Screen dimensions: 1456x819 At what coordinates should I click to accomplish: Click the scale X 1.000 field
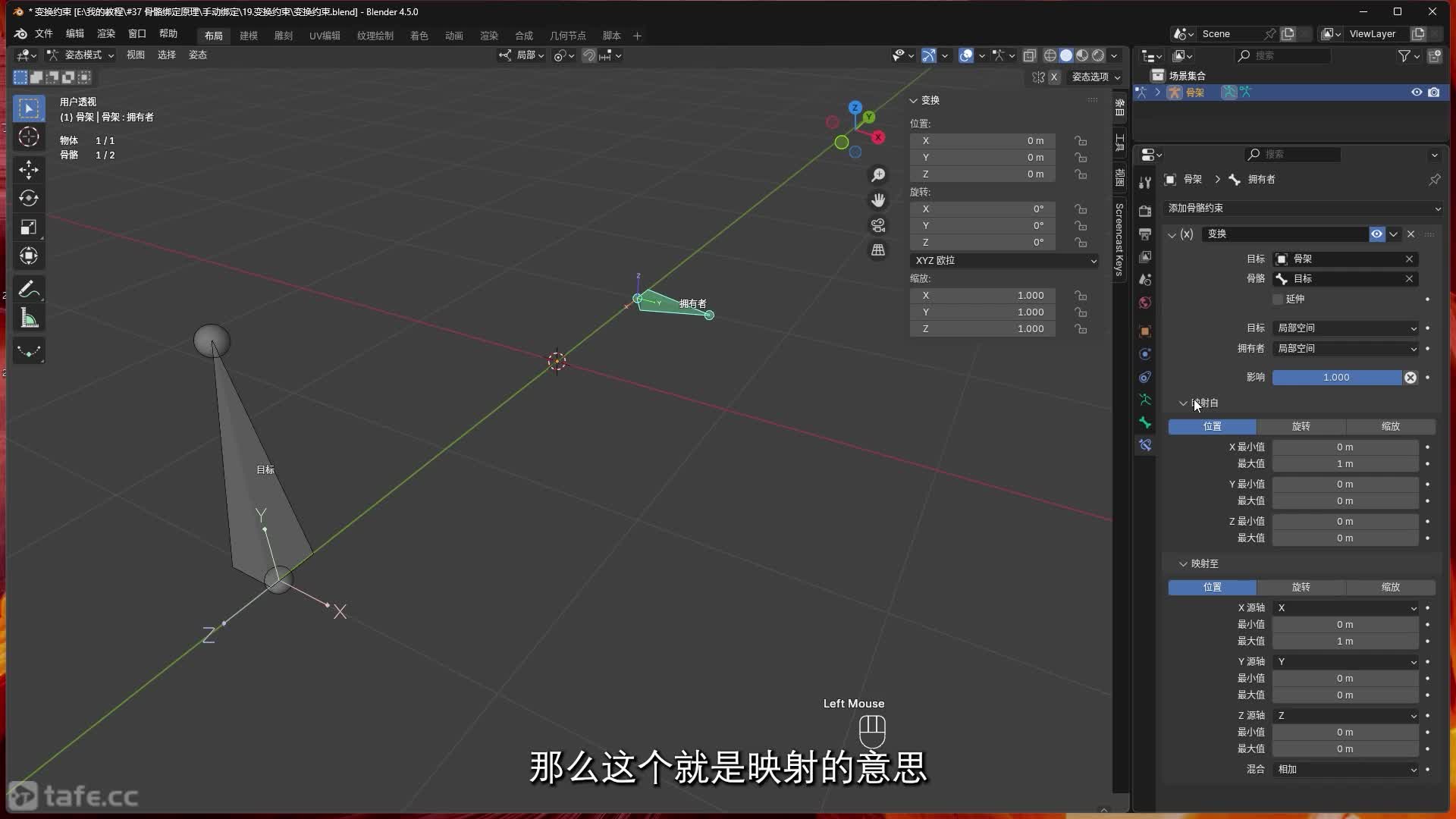click(982, 296)
